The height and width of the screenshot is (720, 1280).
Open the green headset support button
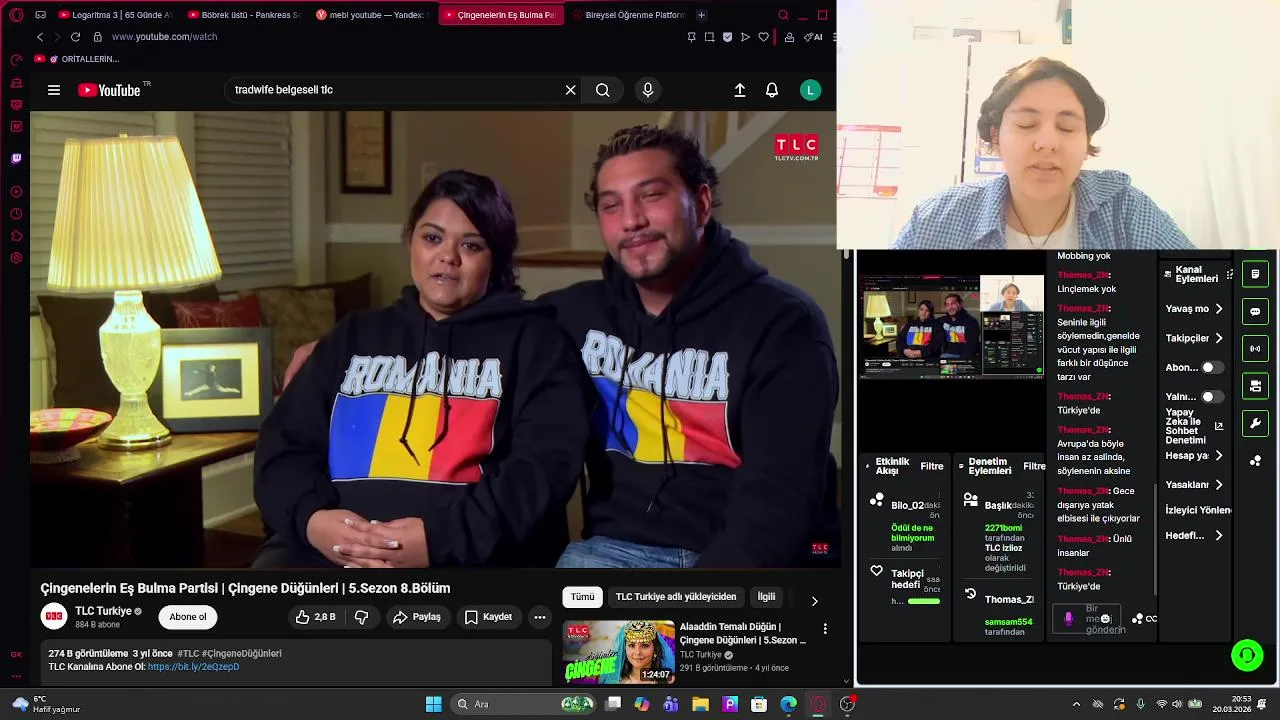coord(1247,656)
